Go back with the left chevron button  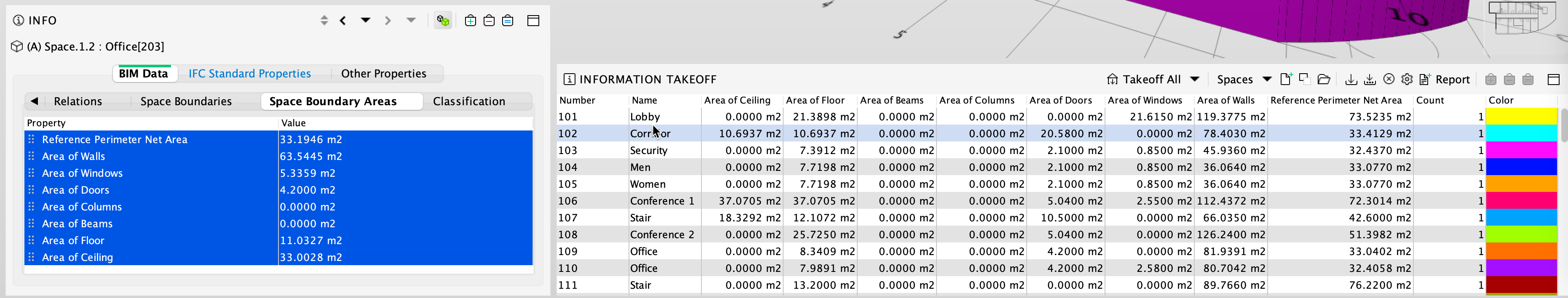[x=343, y=21]
